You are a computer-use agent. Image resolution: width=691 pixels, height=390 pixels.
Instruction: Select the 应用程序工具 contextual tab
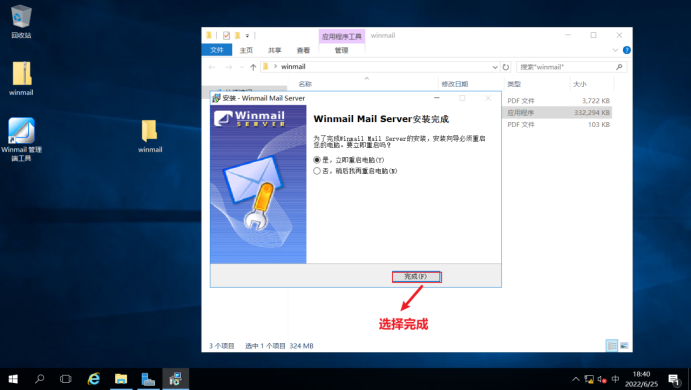click(342, 37)
